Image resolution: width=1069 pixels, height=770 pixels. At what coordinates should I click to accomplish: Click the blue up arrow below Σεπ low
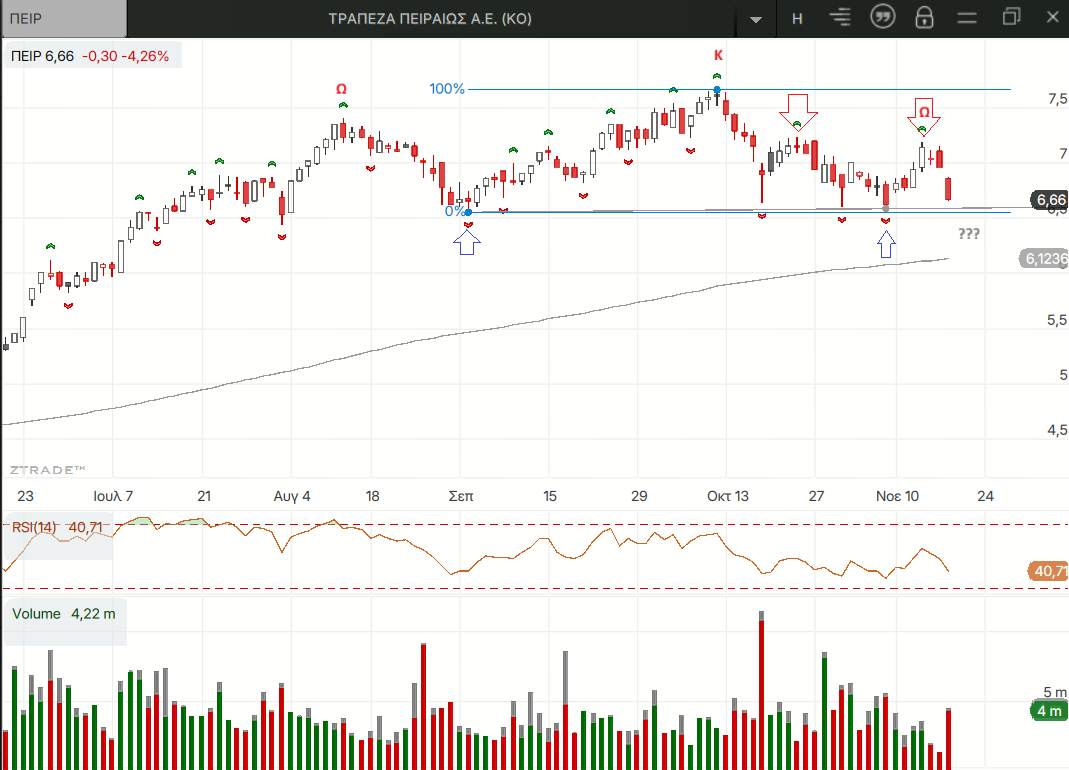point(468,241)
